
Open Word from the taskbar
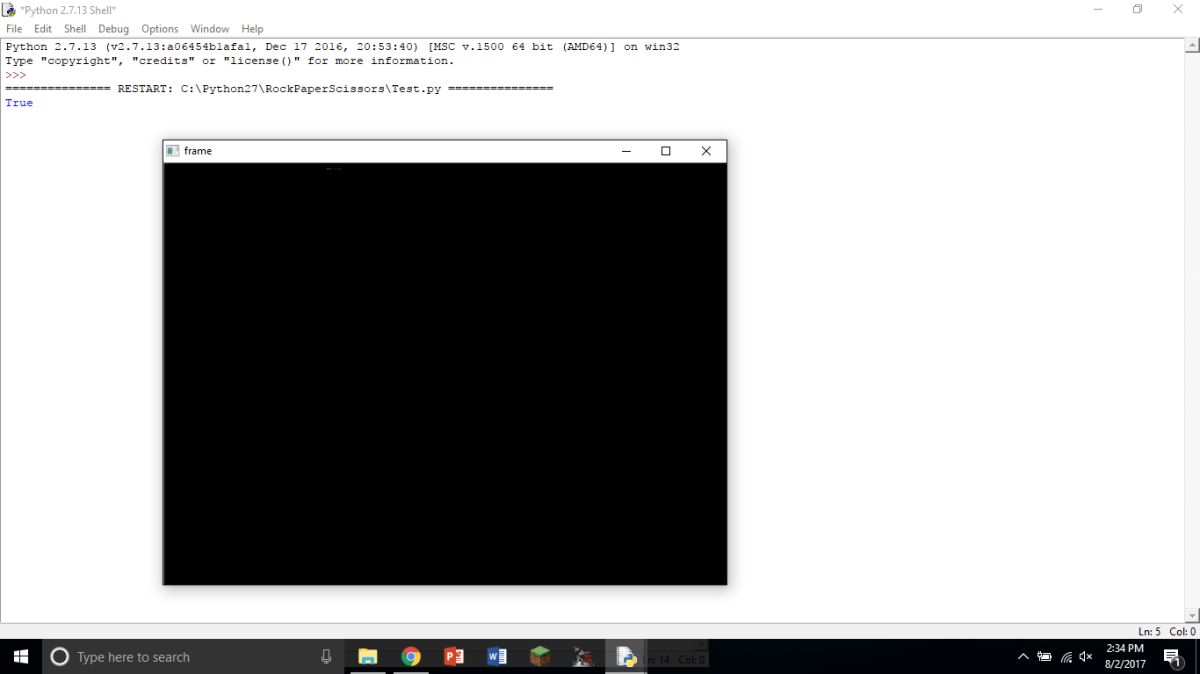point(497,657)
